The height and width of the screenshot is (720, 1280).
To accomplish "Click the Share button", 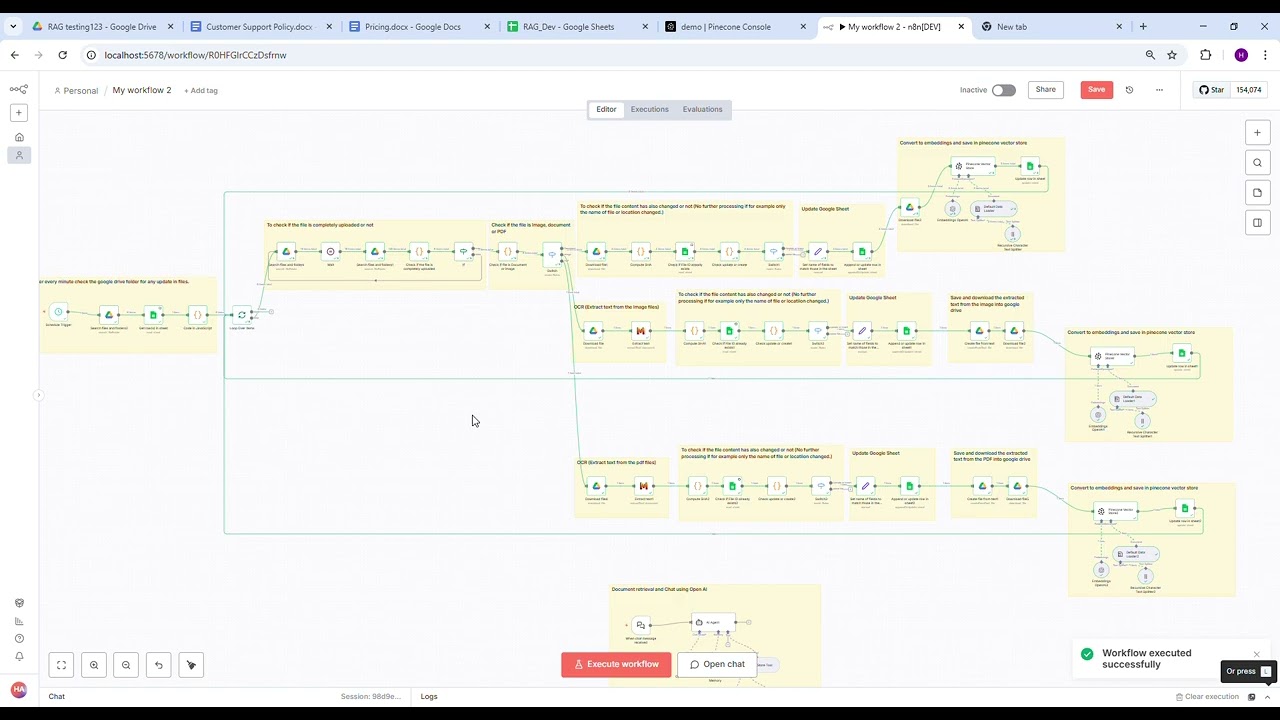I will pyautogui.click(x=1045, y=90).
